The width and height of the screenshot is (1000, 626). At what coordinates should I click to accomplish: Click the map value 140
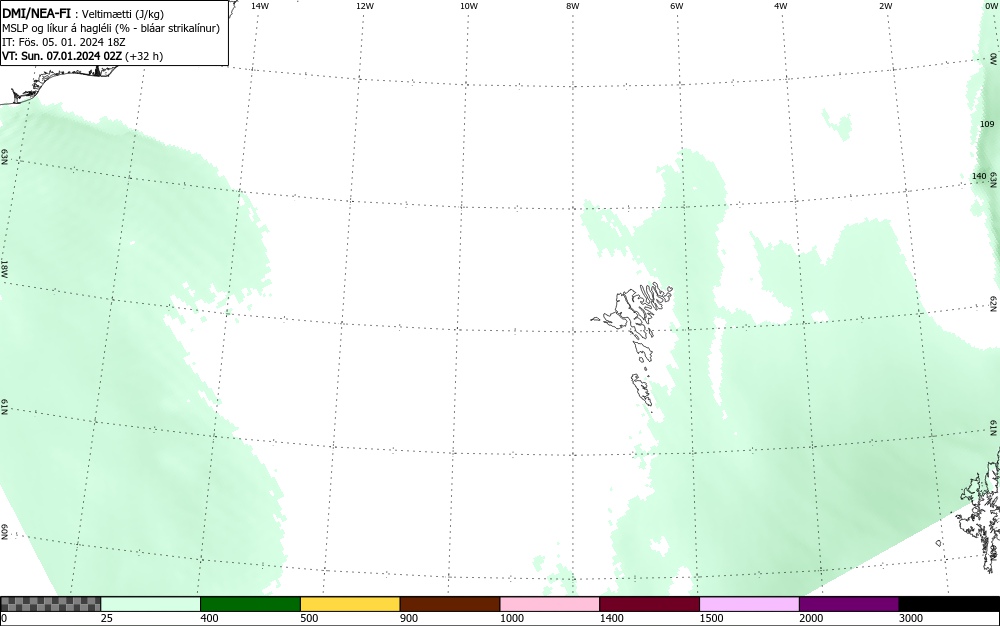coord(979,176)
